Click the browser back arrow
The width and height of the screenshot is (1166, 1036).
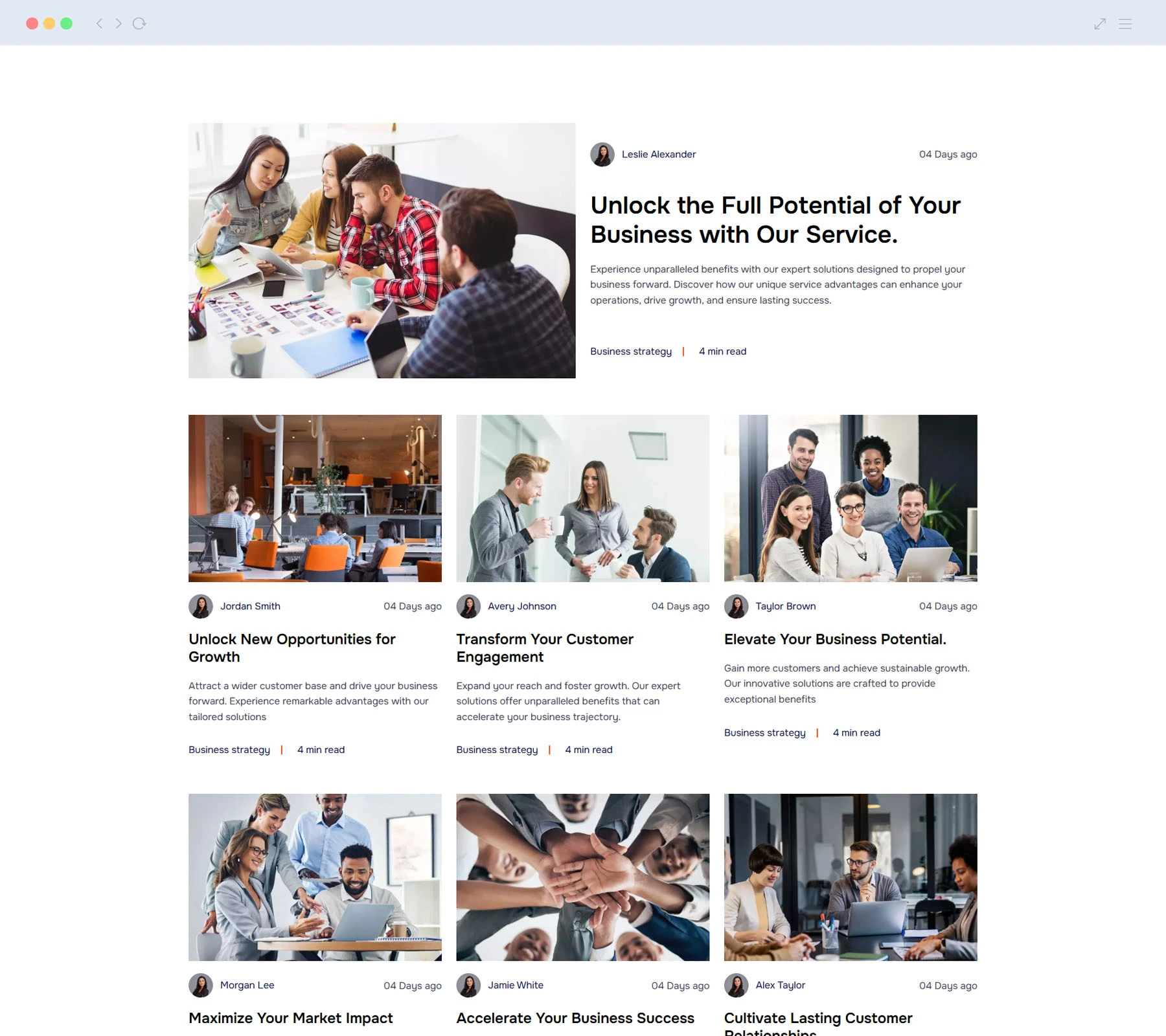click(99, 24)
